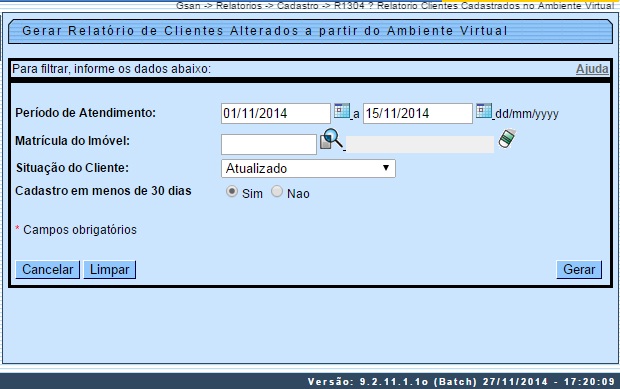Focus the end date field 15/11/2014

coord(418,113)
